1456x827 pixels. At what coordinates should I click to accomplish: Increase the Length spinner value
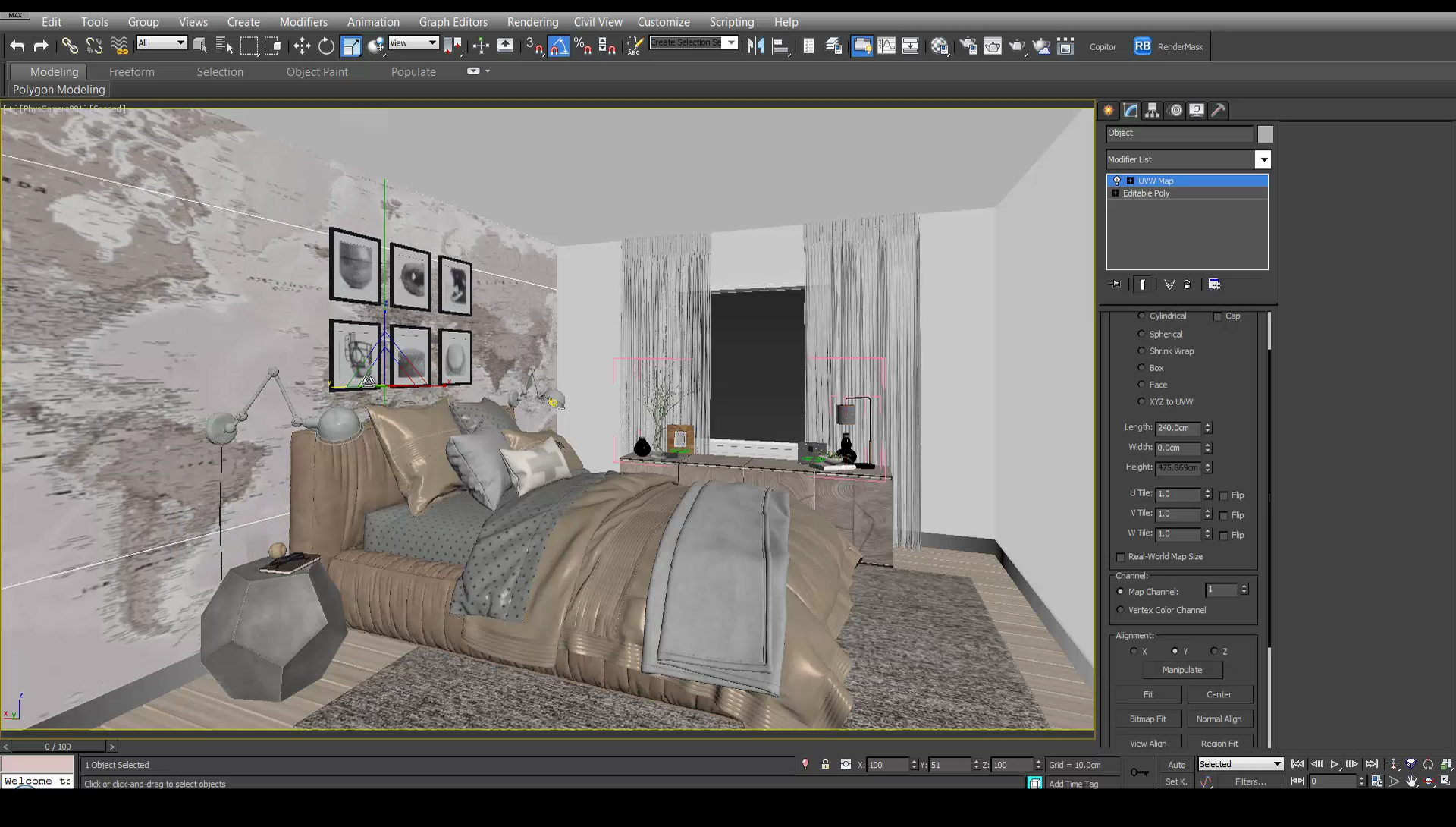pos(1208,425)
